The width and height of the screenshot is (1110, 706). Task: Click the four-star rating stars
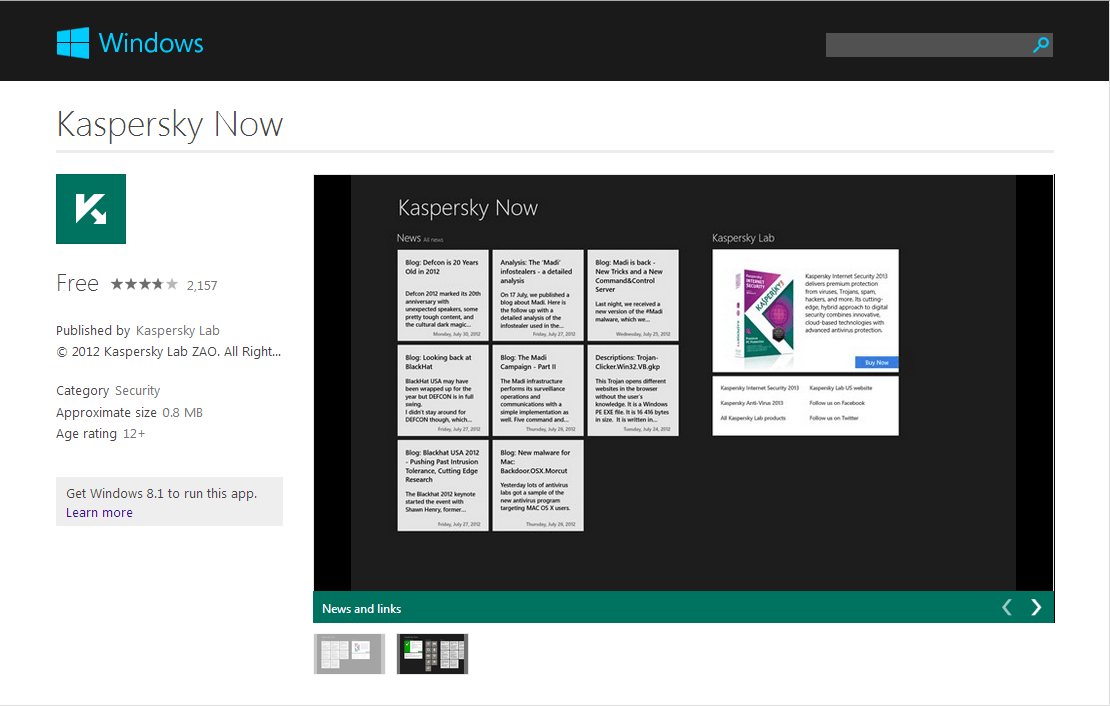[144, 285]
